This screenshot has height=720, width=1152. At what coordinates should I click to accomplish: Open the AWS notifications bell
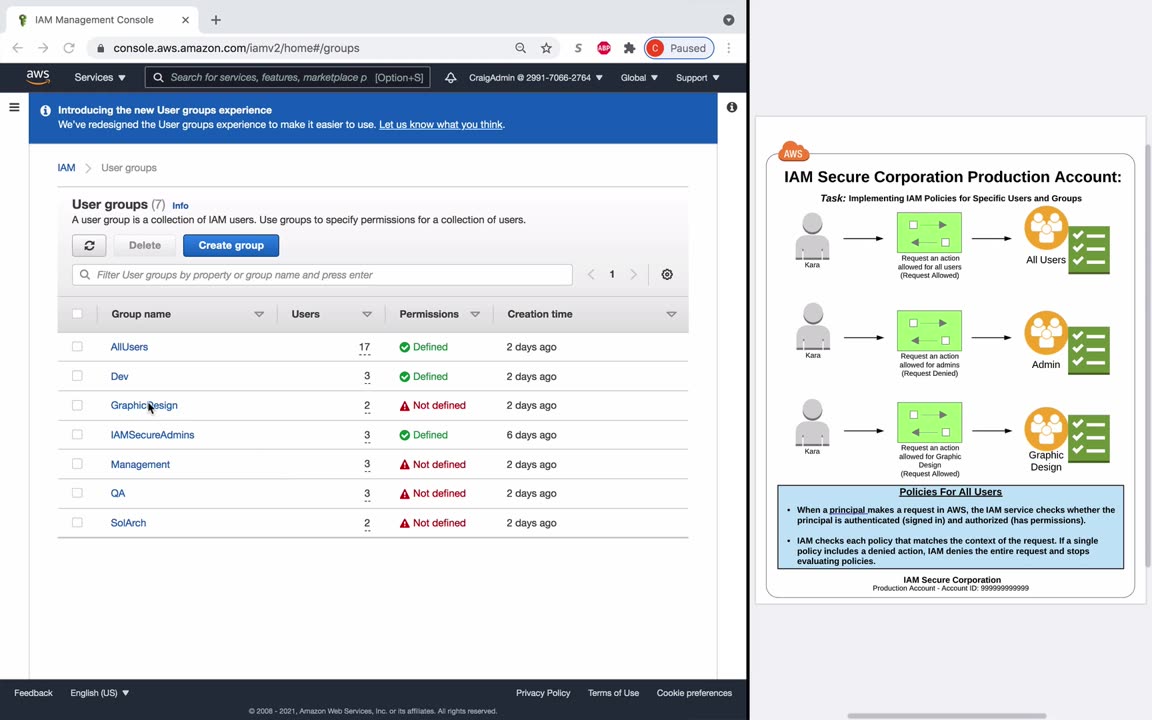point(450,78)
